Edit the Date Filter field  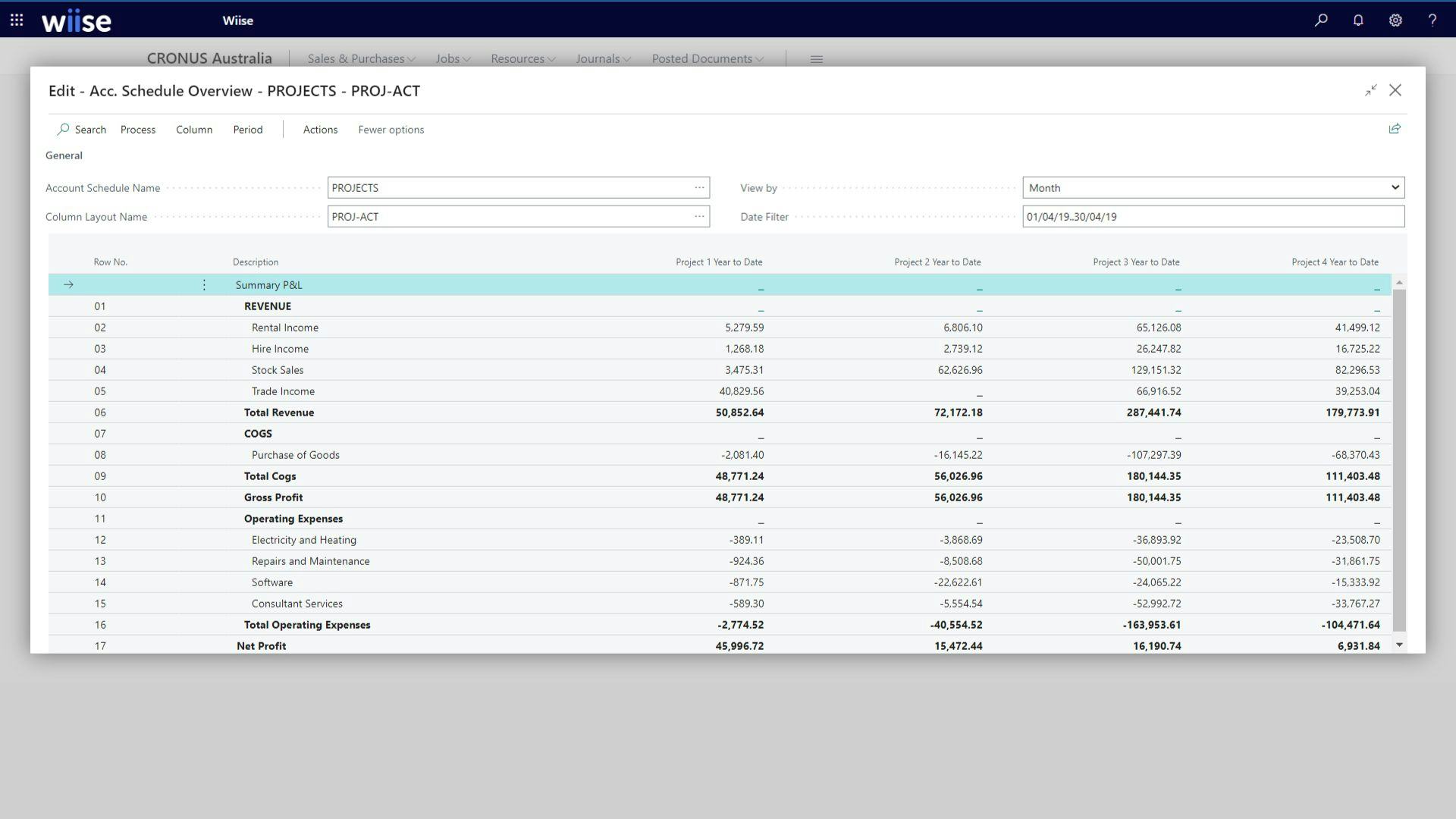(x=1213, y=216)
